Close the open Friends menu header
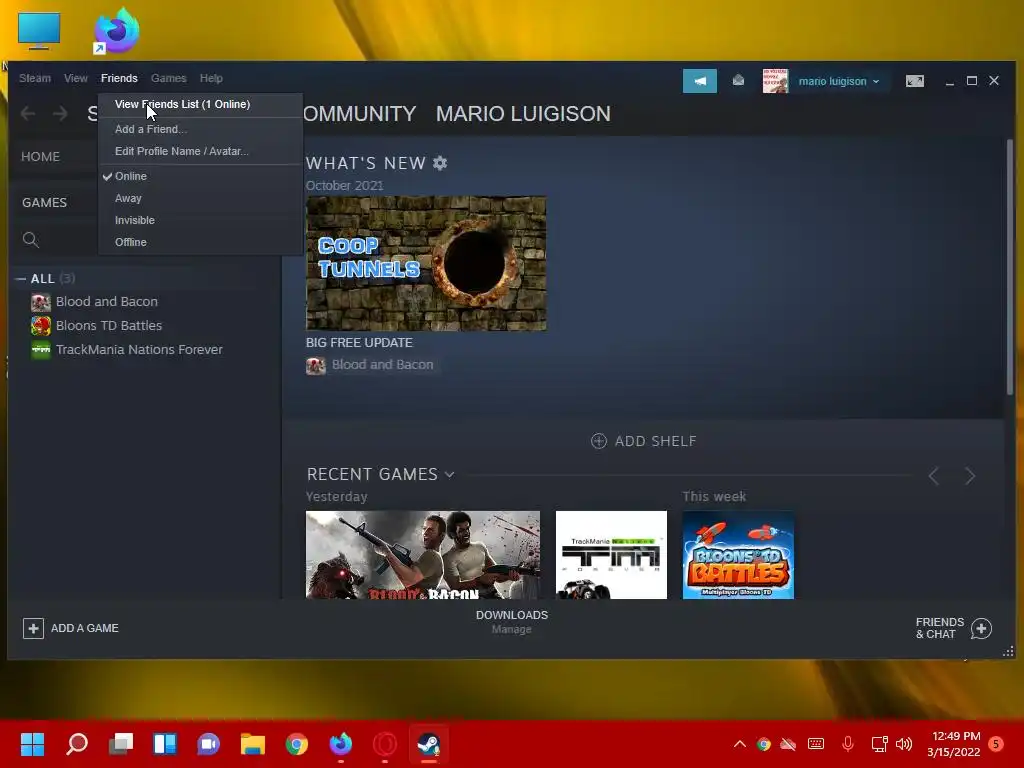The image size is (1024, 768). click(x=119, y=78)
